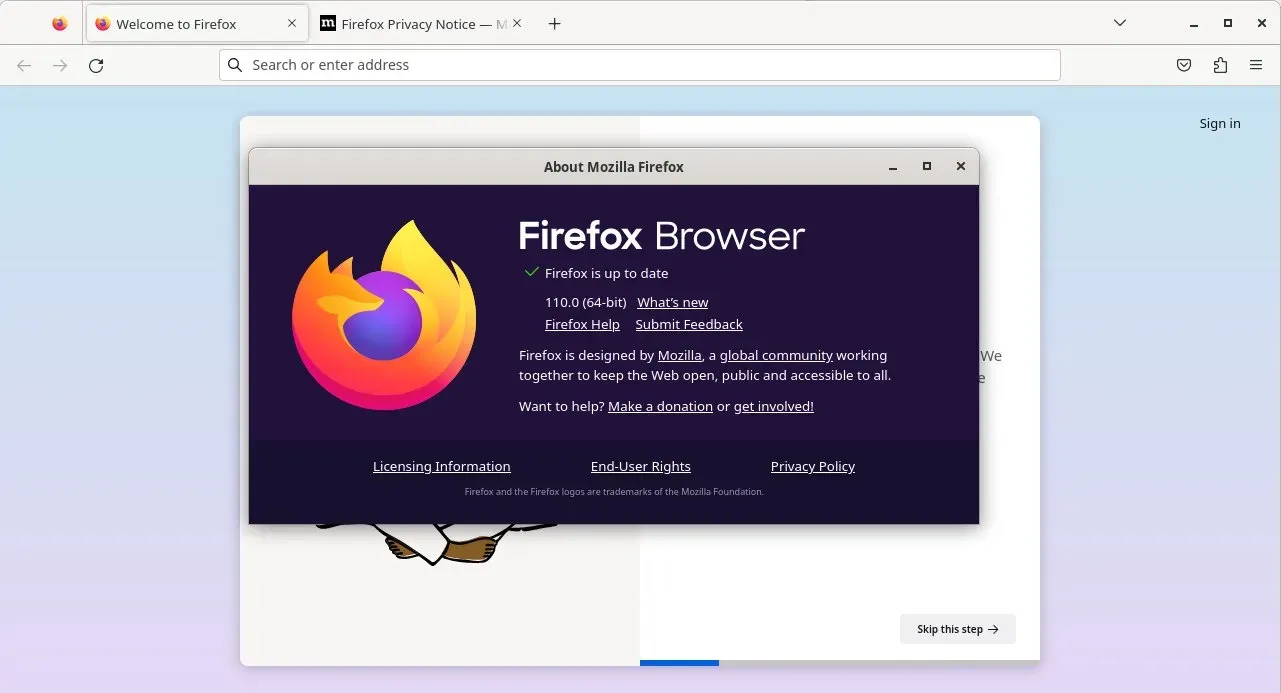
Task: Open the What's new link
Action: click(x=672, y=302)
